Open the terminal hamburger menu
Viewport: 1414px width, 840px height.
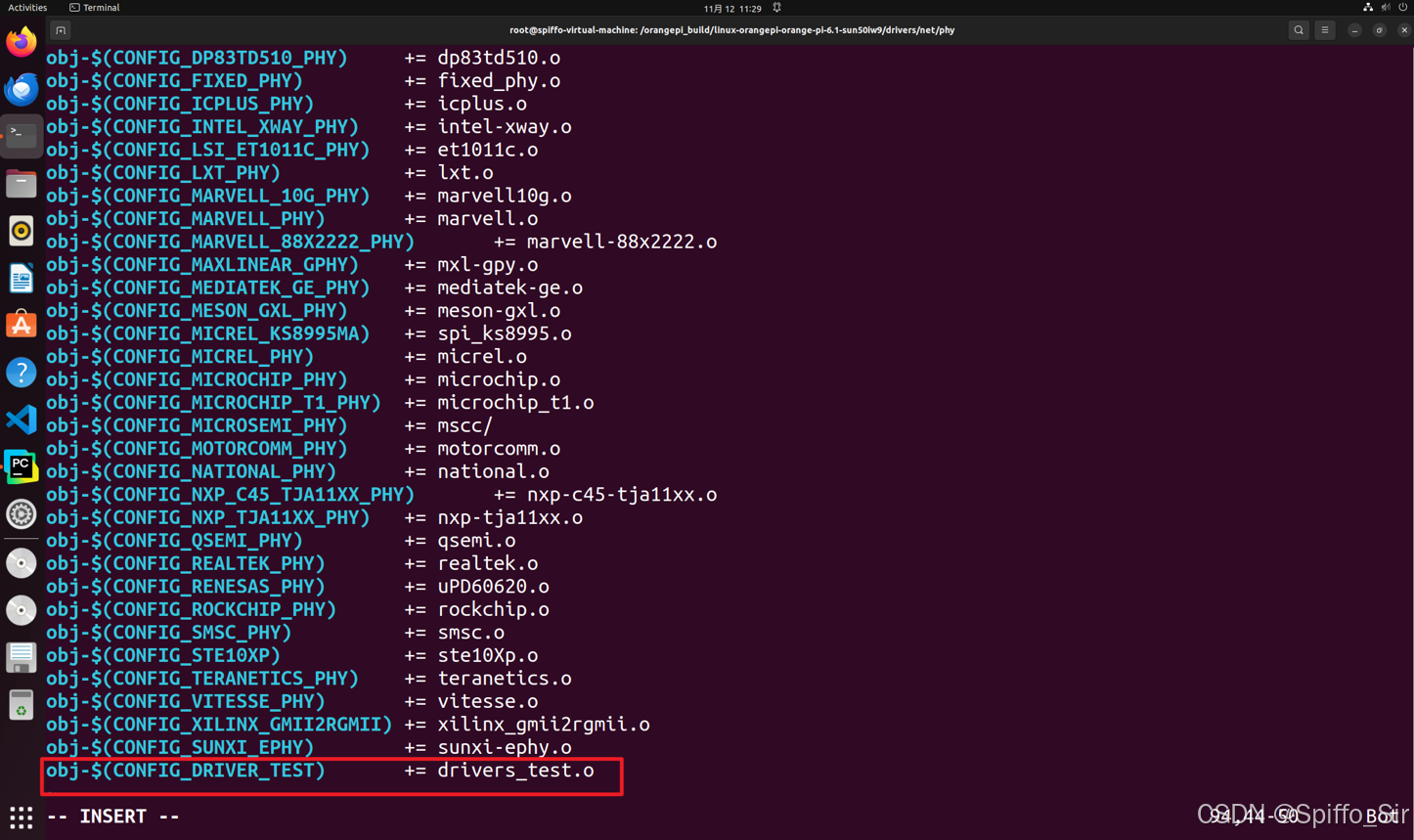1324,29
